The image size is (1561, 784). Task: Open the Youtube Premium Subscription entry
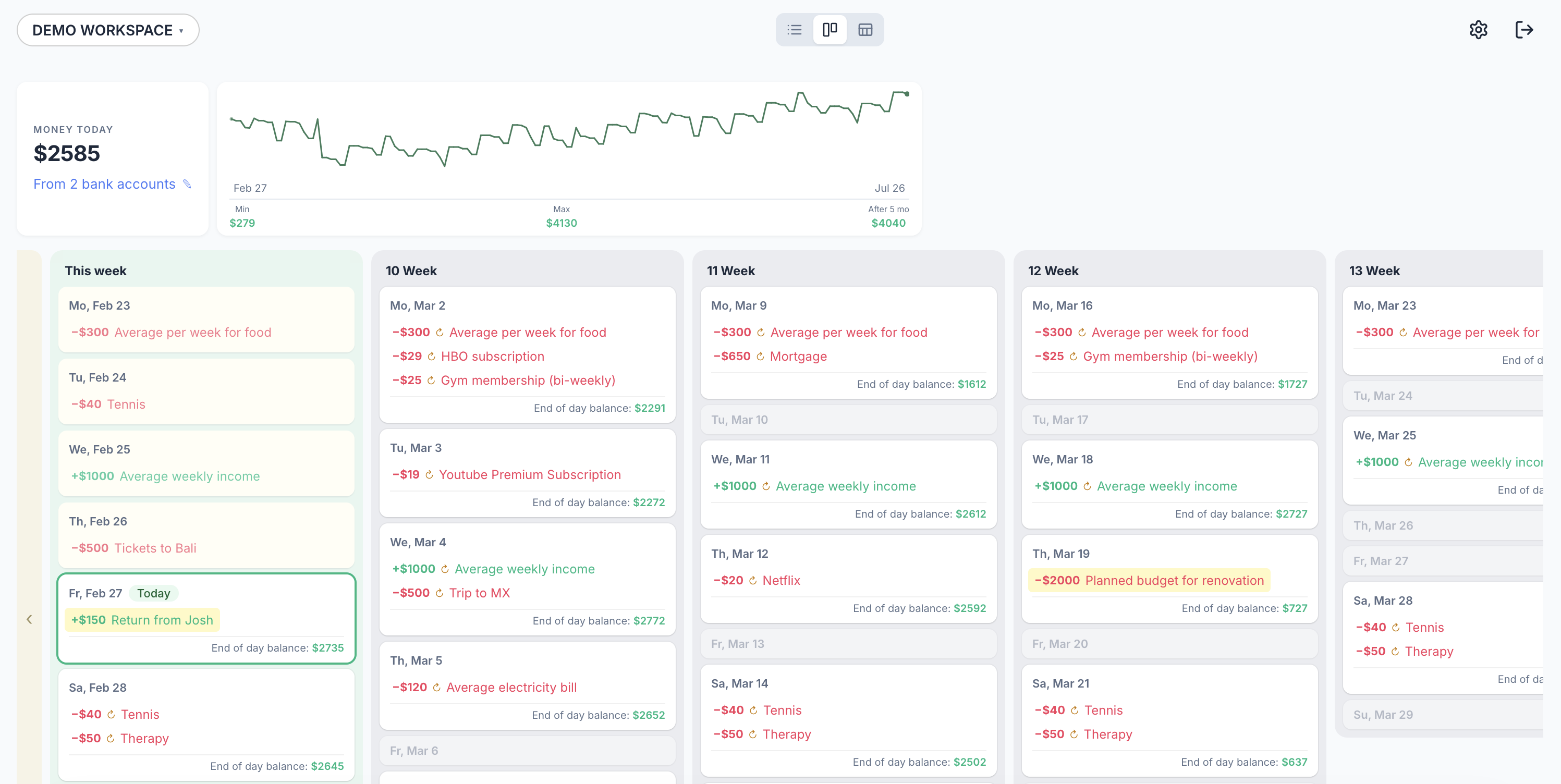pyautogui.click(x=507, y=475)
